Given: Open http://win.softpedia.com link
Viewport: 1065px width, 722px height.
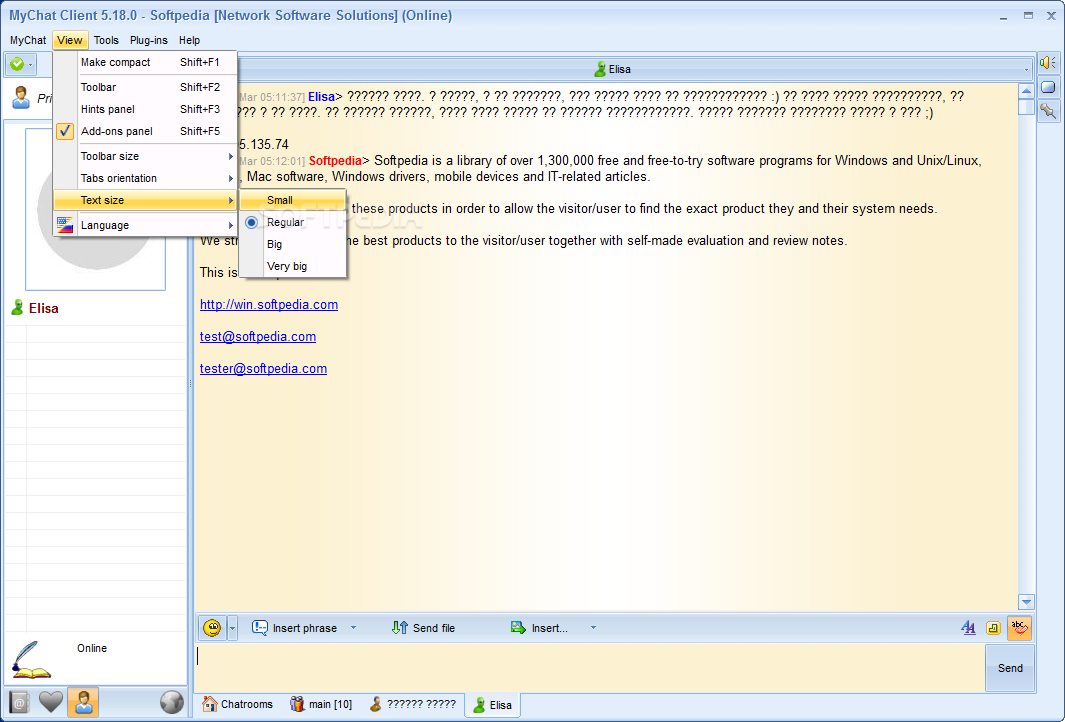Looking at the screenshot, I should pyautogui.click(x=269, y=304).
